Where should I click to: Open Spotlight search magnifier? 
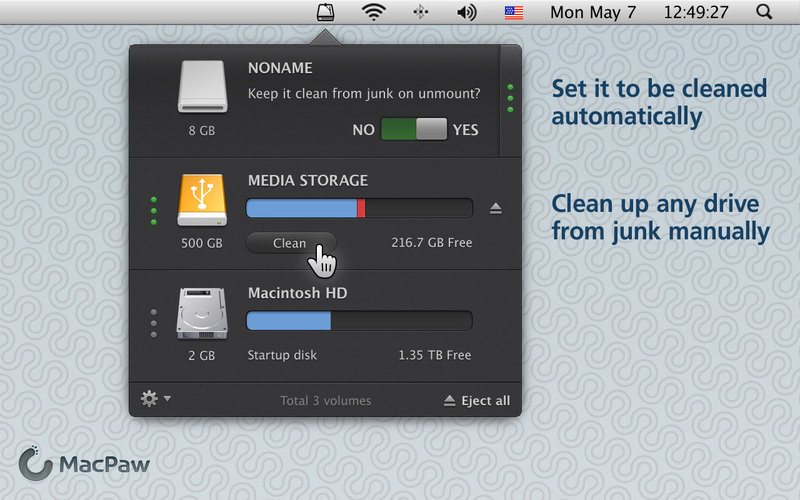coord(765,13)
